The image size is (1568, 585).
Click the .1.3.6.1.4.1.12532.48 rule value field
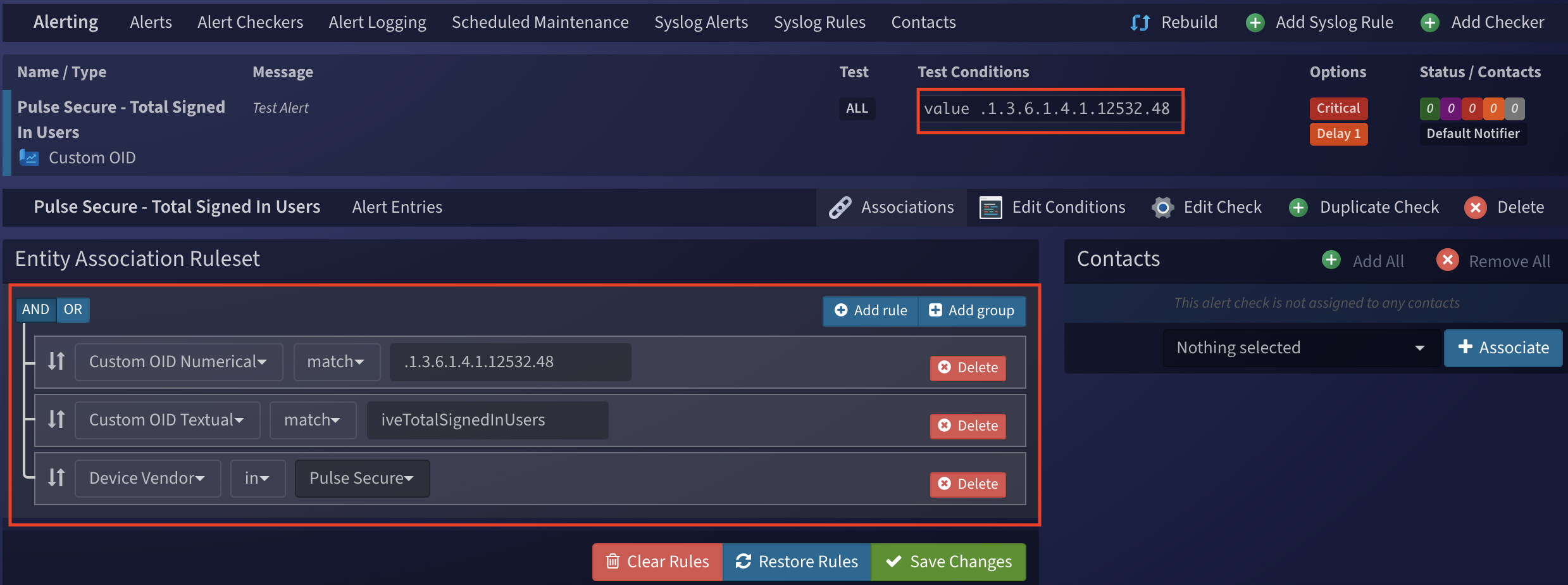coord(510,362)
